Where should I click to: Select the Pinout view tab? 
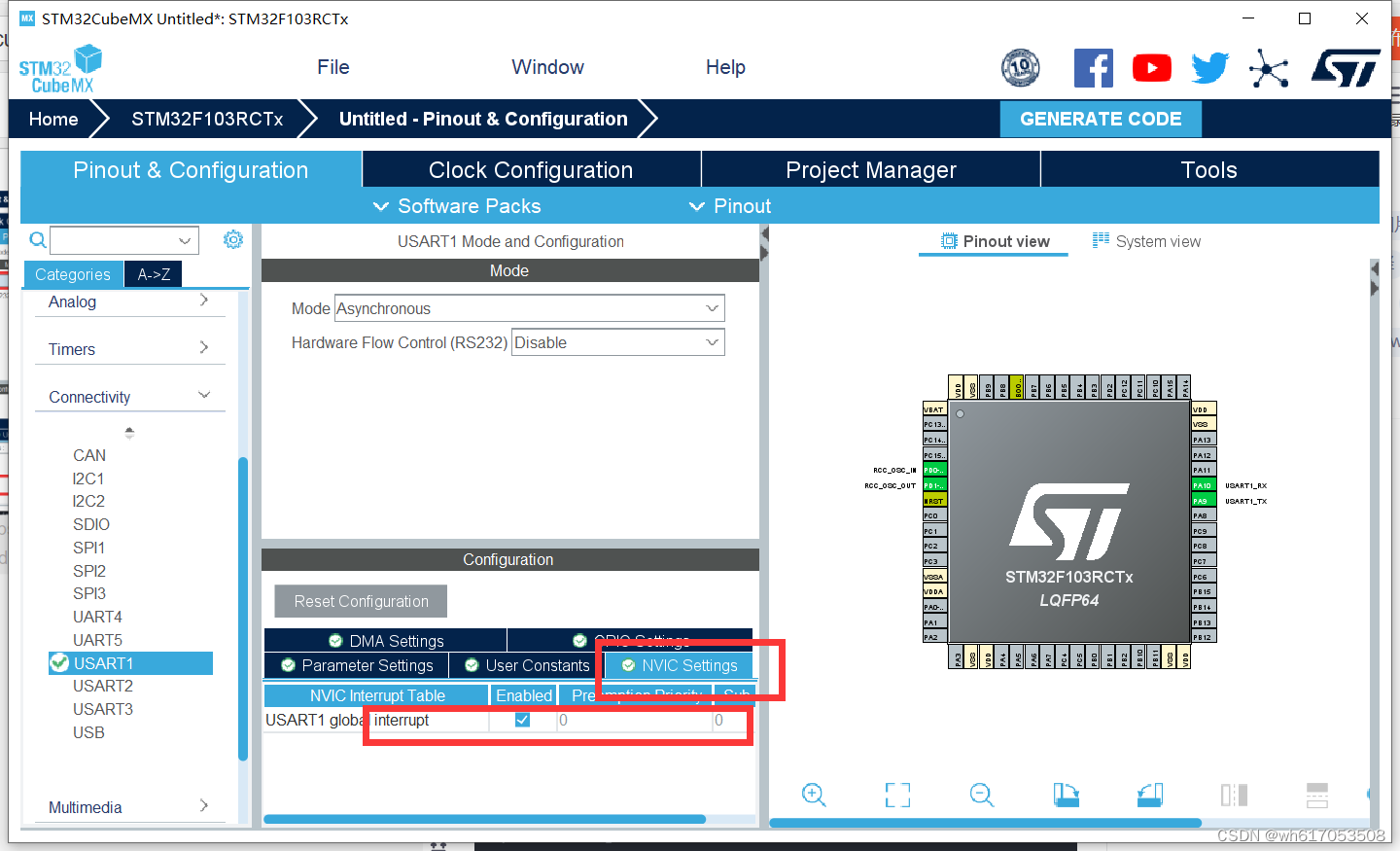[x=995, y=241]
